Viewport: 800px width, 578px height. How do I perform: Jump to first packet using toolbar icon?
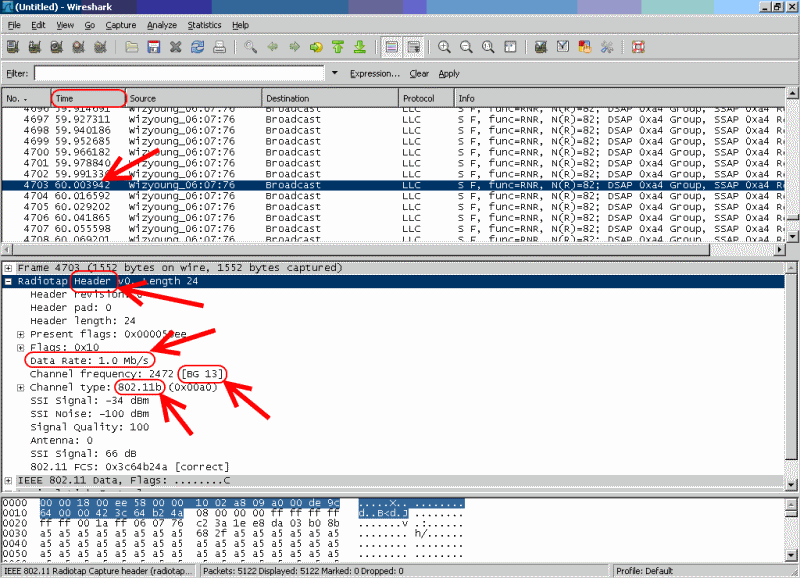coord(338,47)
